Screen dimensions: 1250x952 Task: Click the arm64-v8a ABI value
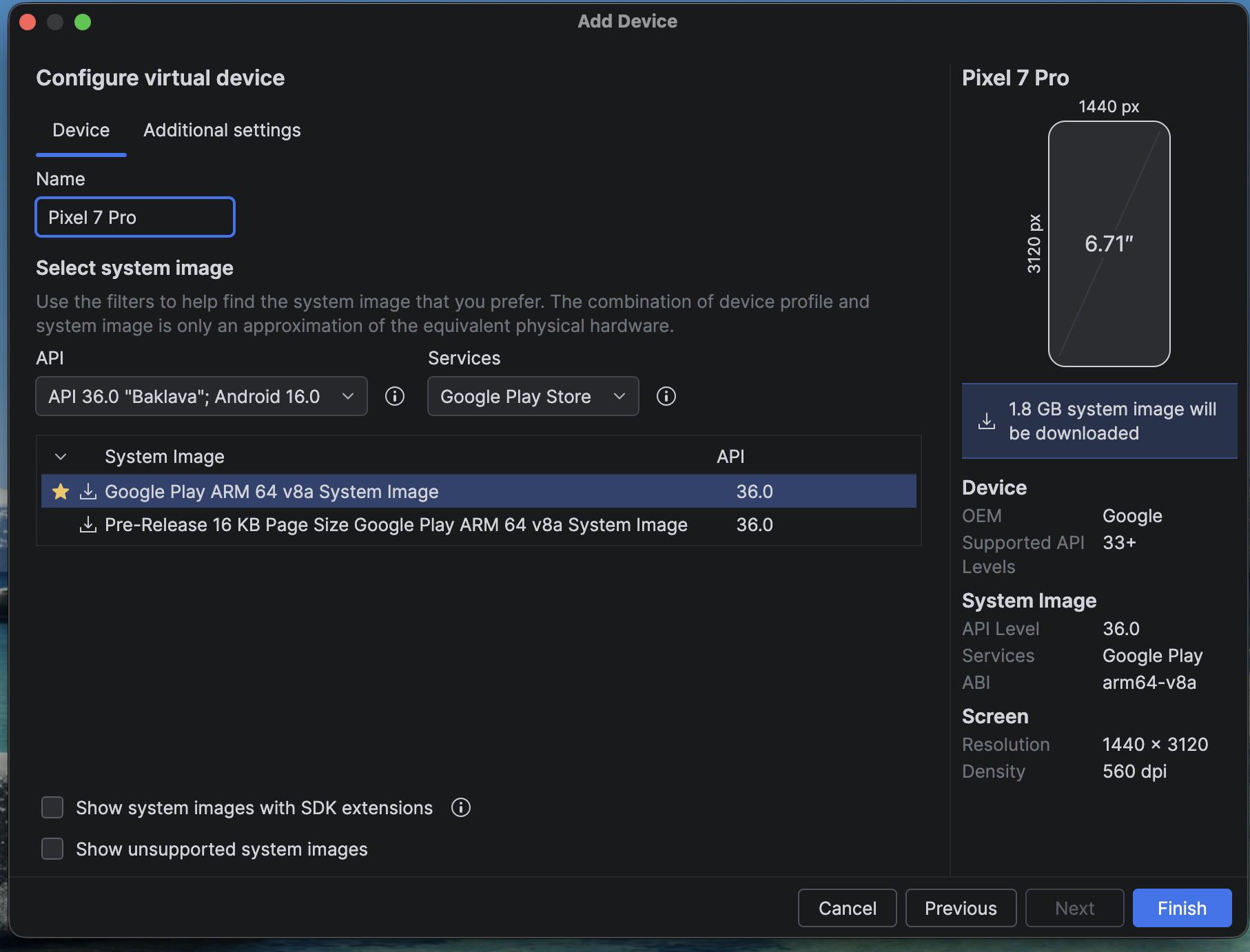pyautogui.click(x=1149, y=682)
